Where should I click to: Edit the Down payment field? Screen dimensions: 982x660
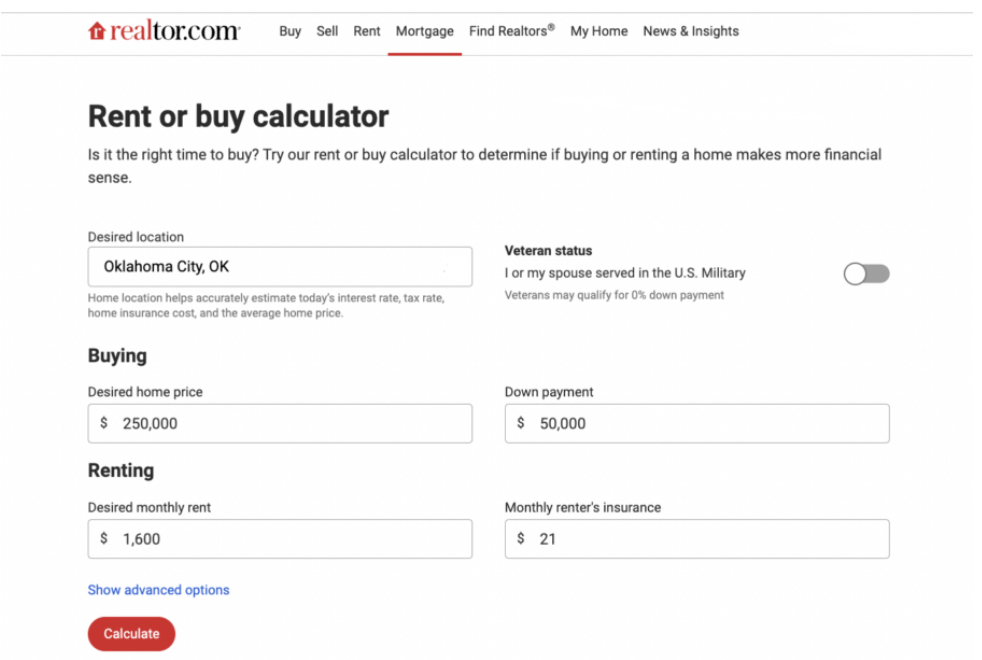pyautogui.click(x=697, y=423)
